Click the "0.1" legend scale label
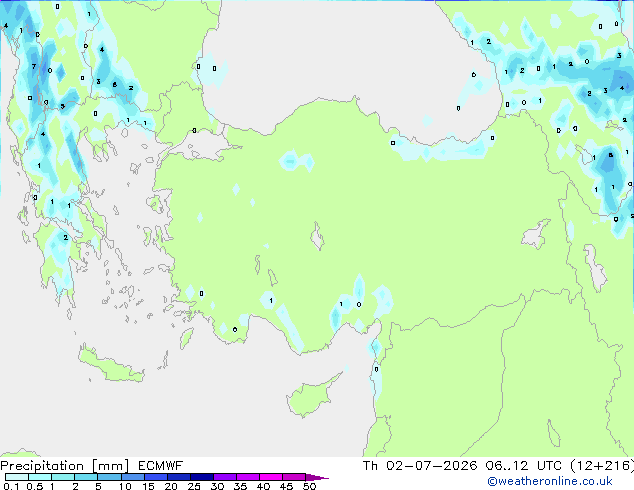The image size is (634, 490). pyautogui.click(x=11, y=486)
